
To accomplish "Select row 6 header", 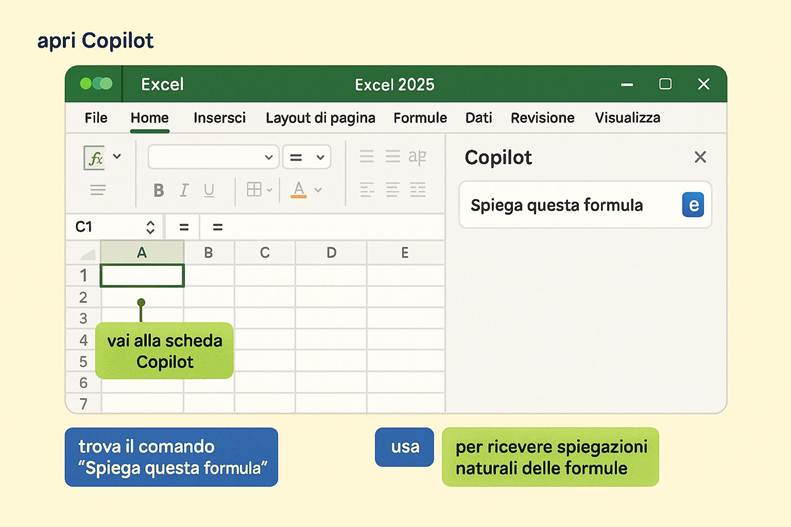I will [84, 383].
